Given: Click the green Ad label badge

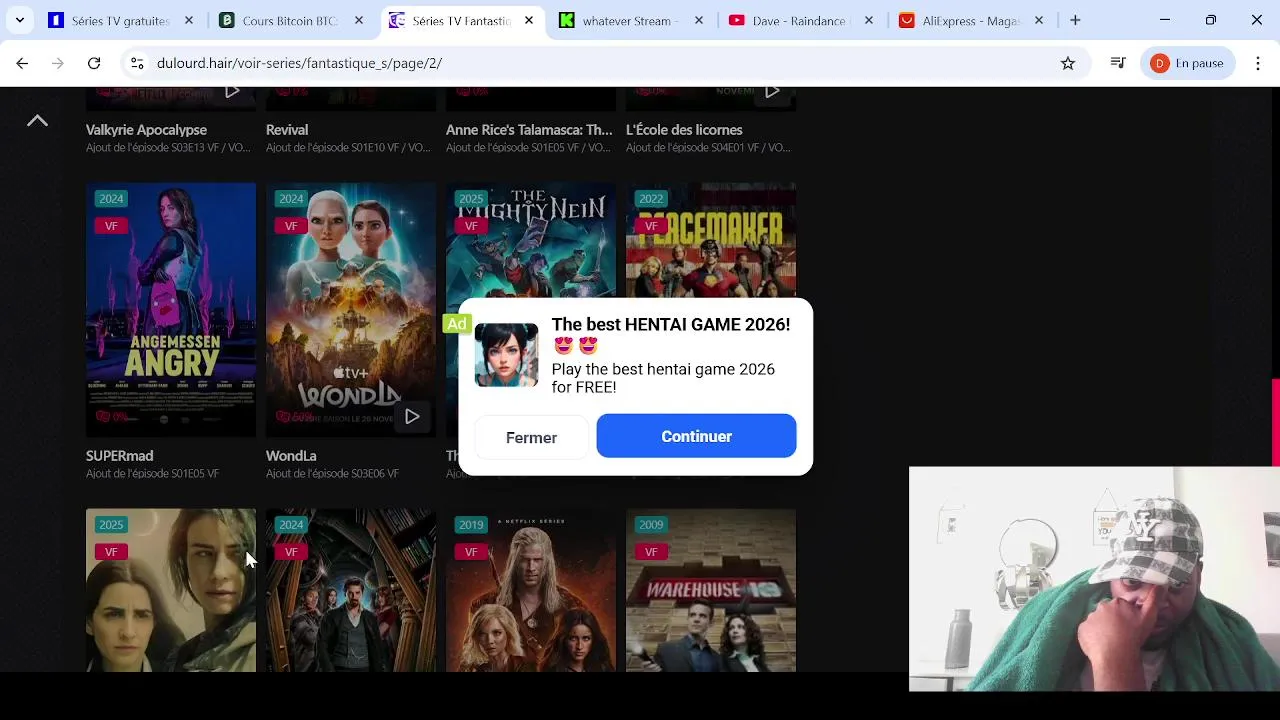Looking at the screenshot, I should coord(457,324).
